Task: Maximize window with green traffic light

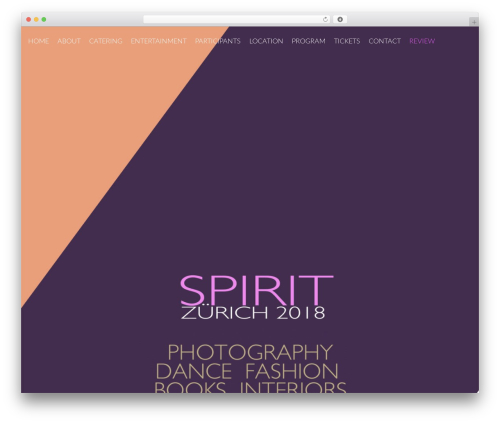Action: (44, 20)
